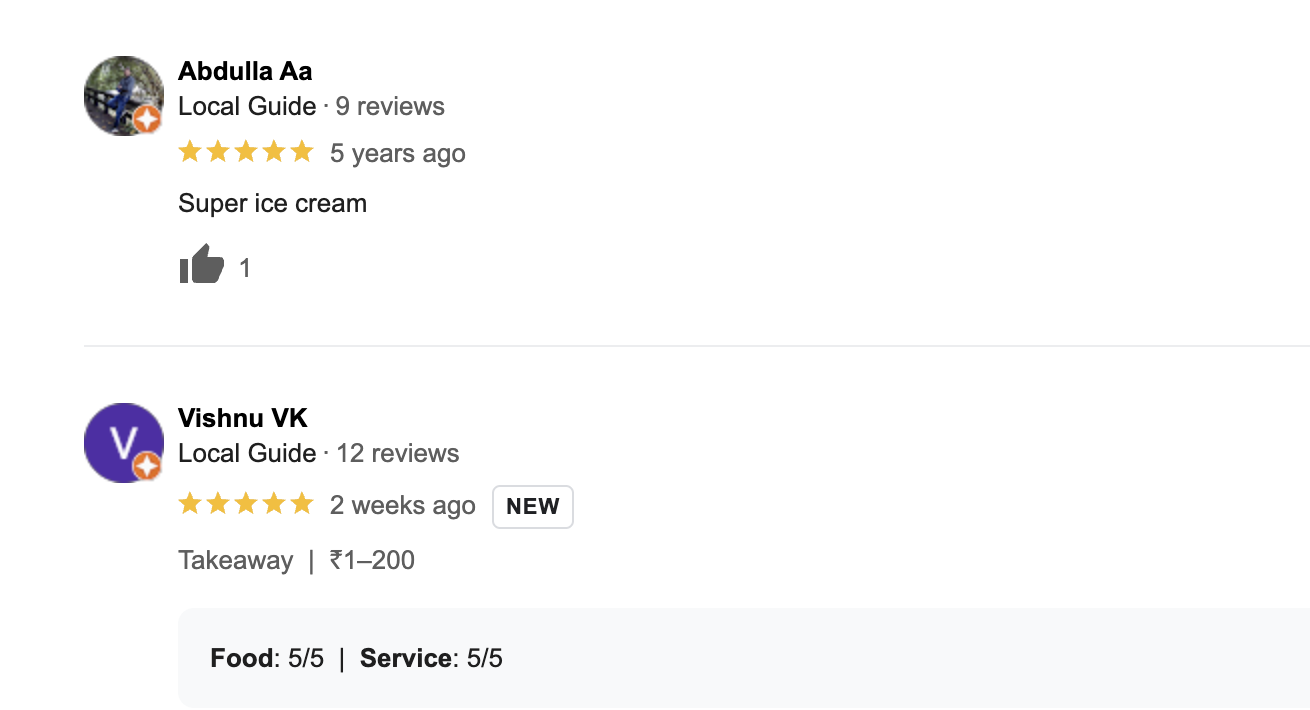Click the first star in Abdulla Aa's rating
This screenshot has height=710, width=1310.
click(x=190, y=152)
